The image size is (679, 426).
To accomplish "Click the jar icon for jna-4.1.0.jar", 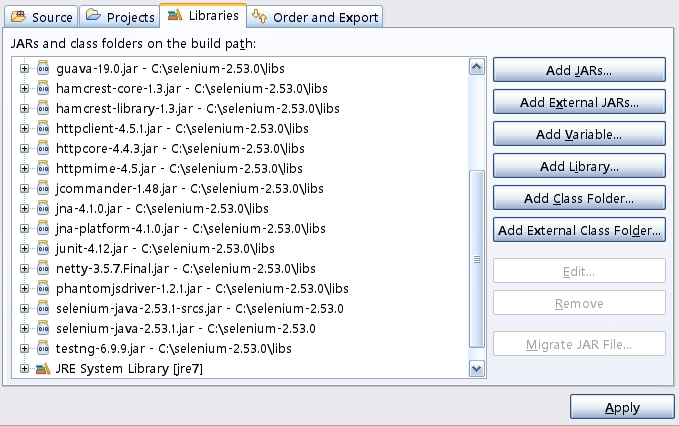I will point(43,208).
